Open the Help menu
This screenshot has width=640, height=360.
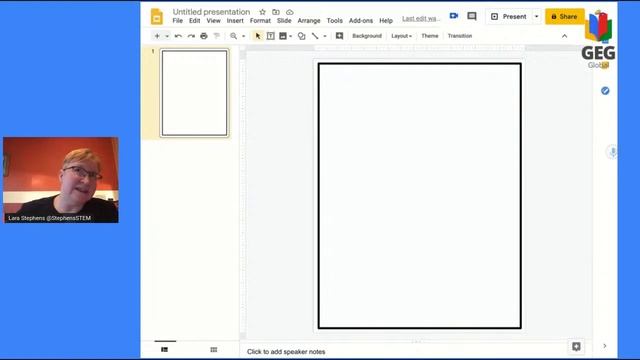[x=386, y=20]
